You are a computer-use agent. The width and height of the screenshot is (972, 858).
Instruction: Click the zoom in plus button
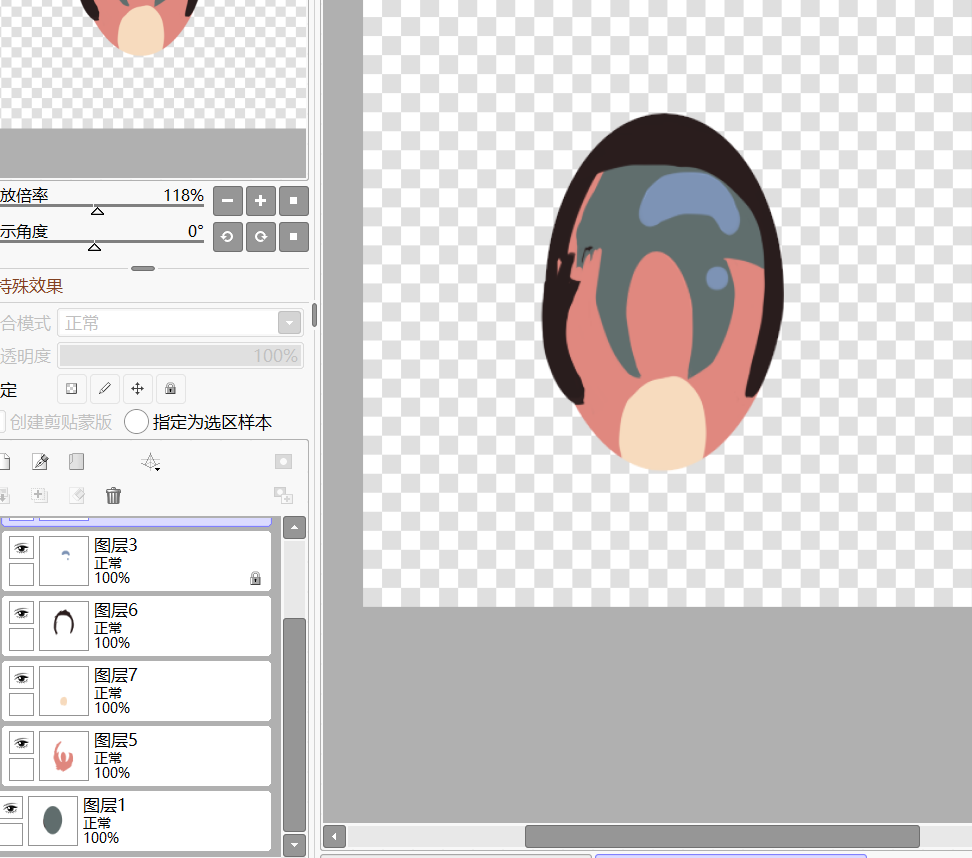click(x=261, y=201)
